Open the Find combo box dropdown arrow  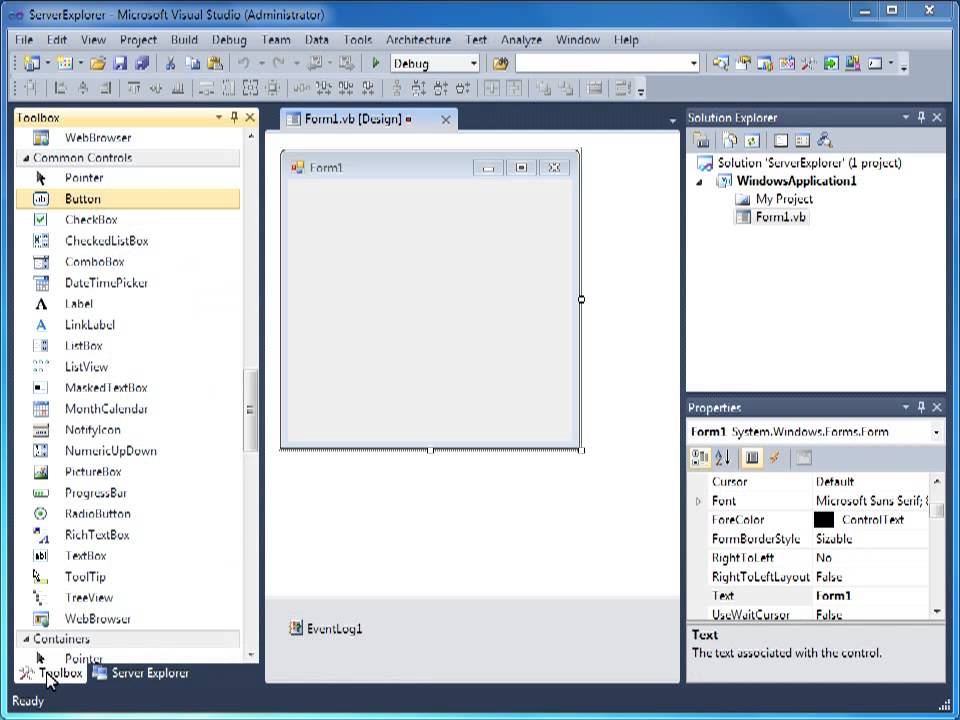click(694, 63)
